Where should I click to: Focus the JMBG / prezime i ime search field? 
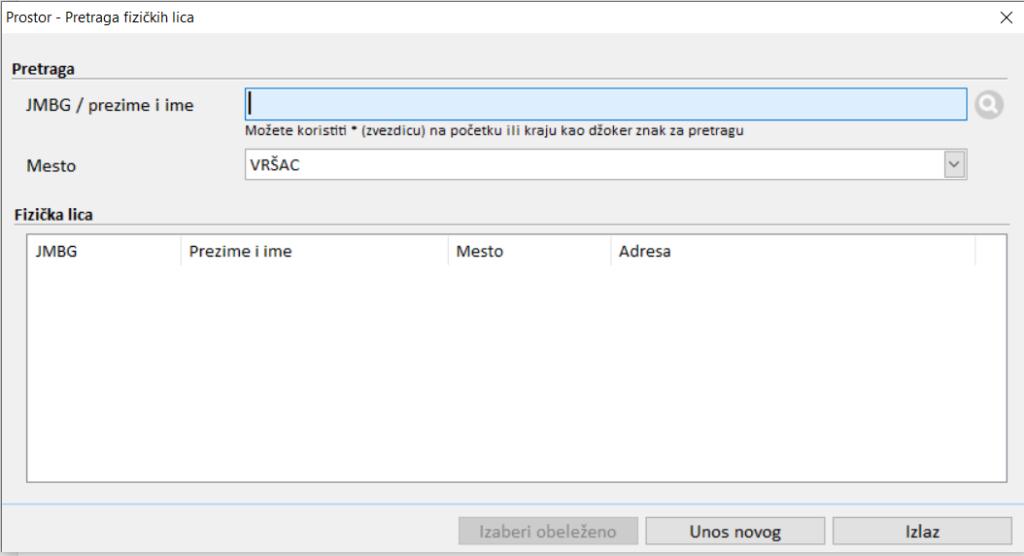tap(605, 104)
